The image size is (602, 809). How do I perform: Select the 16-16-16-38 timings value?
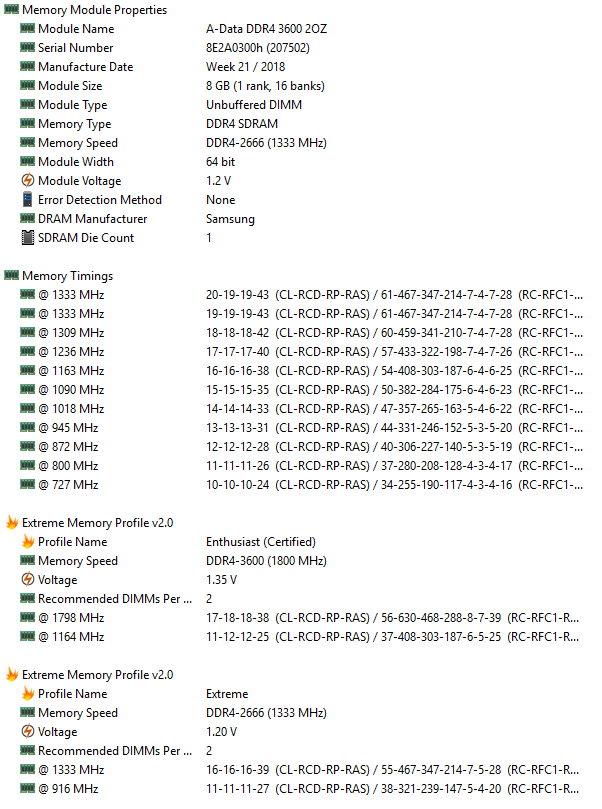(x=237, y=371)
